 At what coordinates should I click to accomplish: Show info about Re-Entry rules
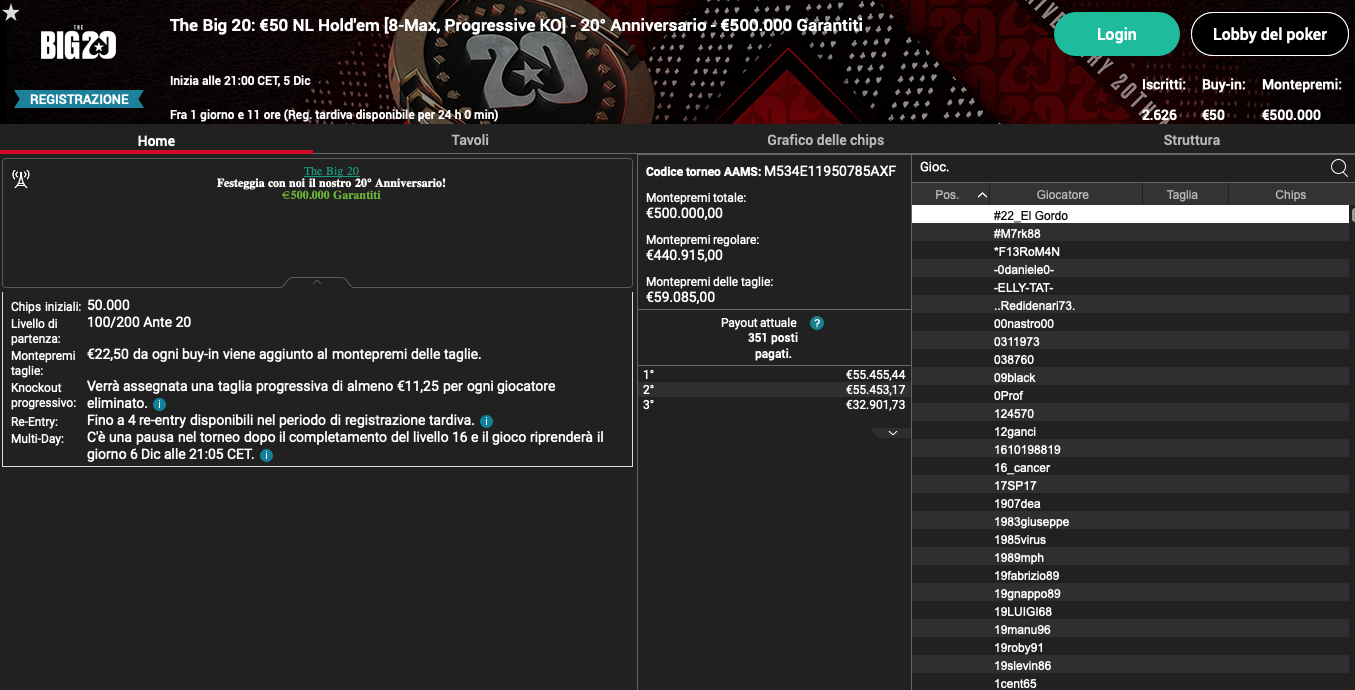486,421
